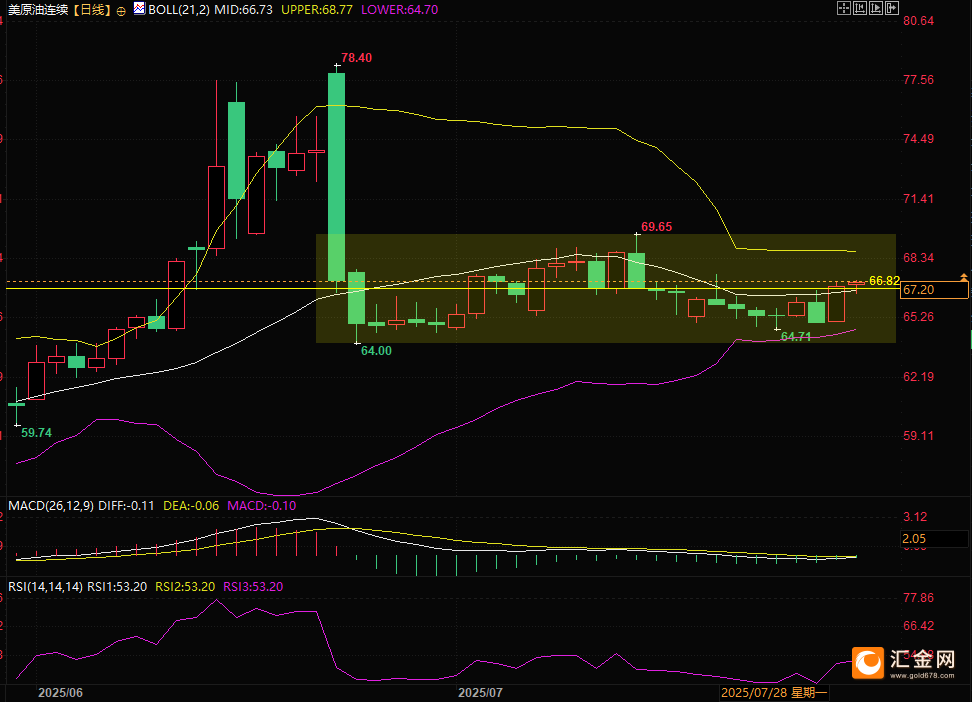This screenshot has height=702, width=972.
Task: Click the 64.71 low price label
Action: pyautogui.click(x=796, y=337)
